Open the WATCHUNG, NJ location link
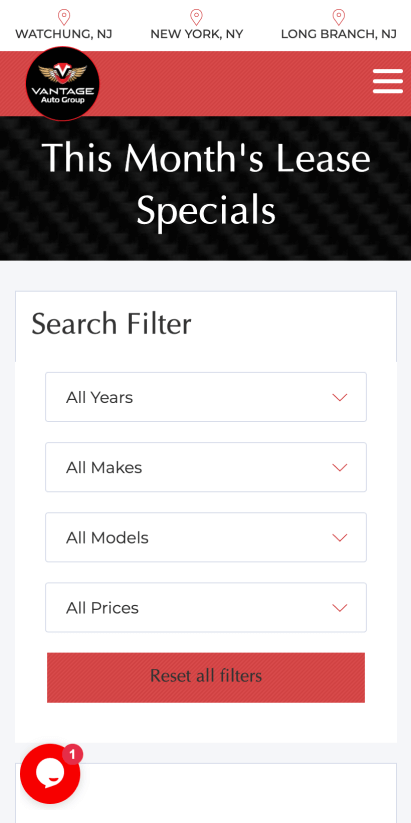The image size is (411, 823). (x=64, y=34)
